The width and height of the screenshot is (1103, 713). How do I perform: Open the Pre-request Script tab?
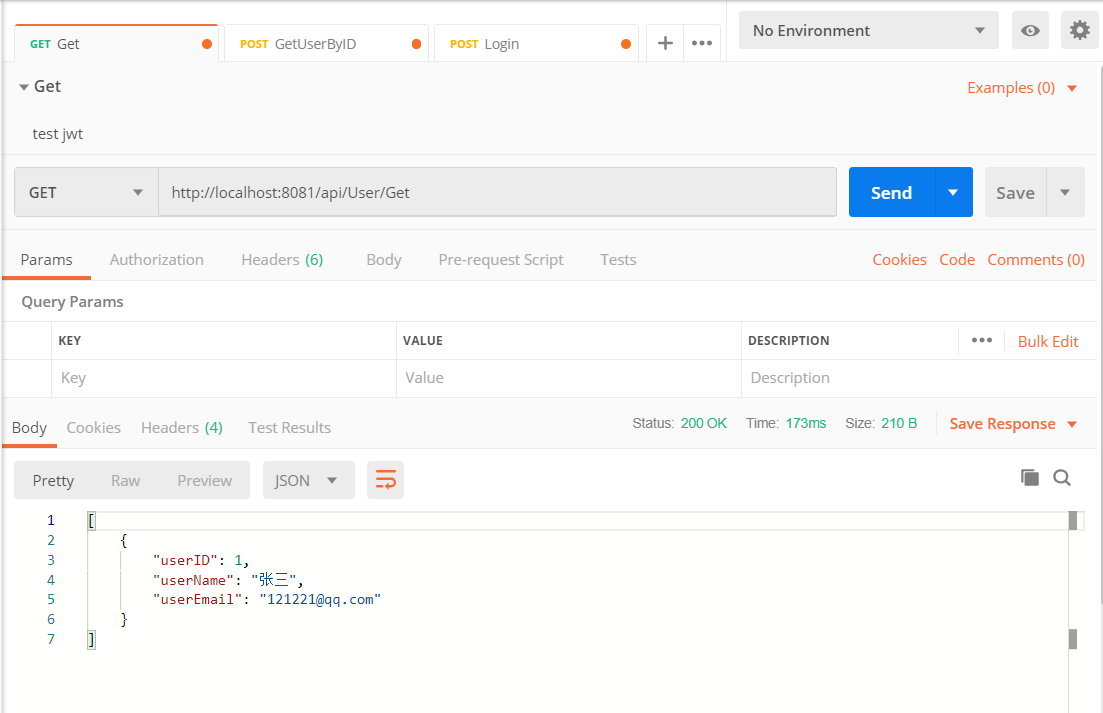point(501,259)
